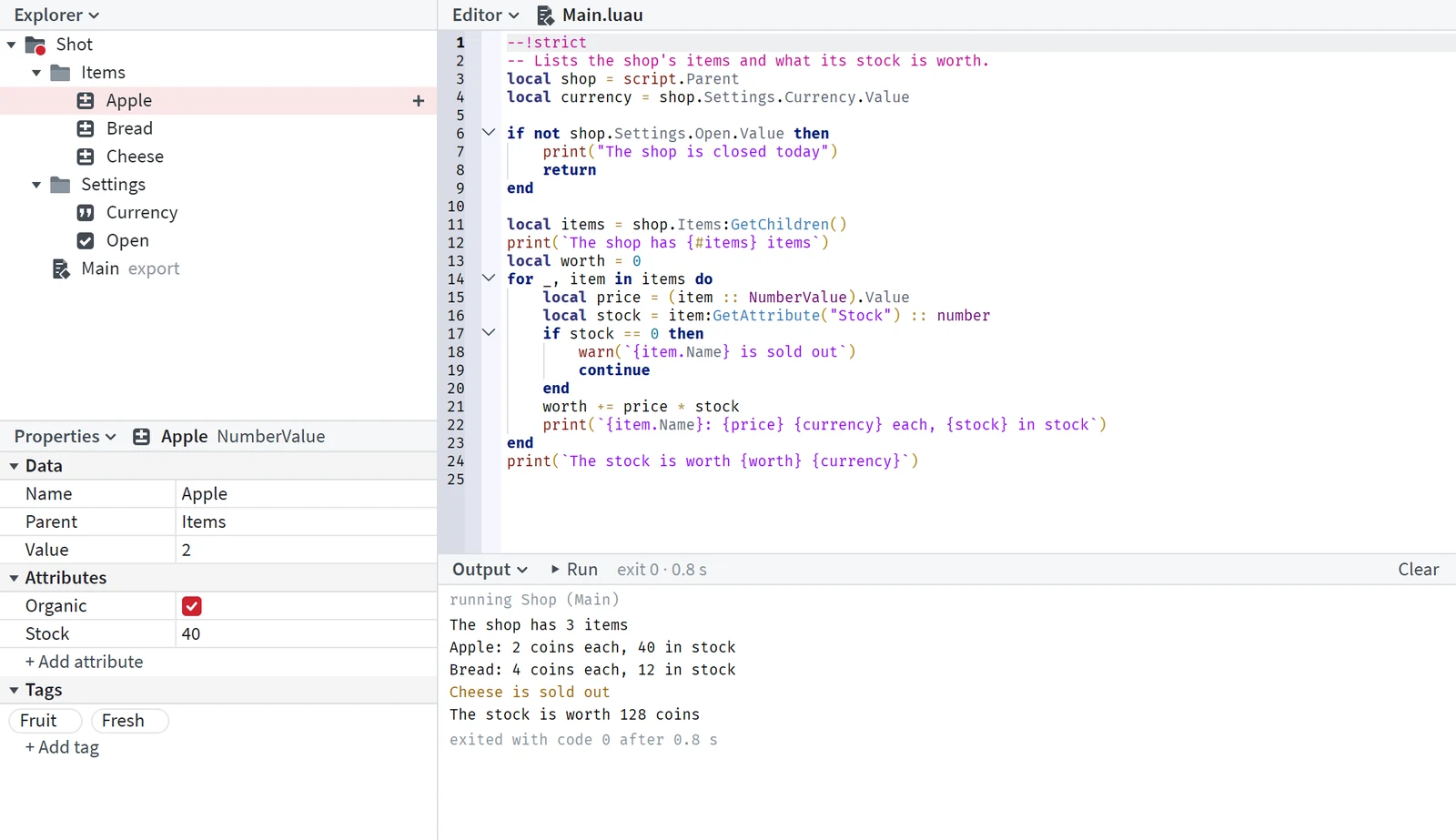
Task: Click the Stock attribute name
Action: (x=47, y=634)
